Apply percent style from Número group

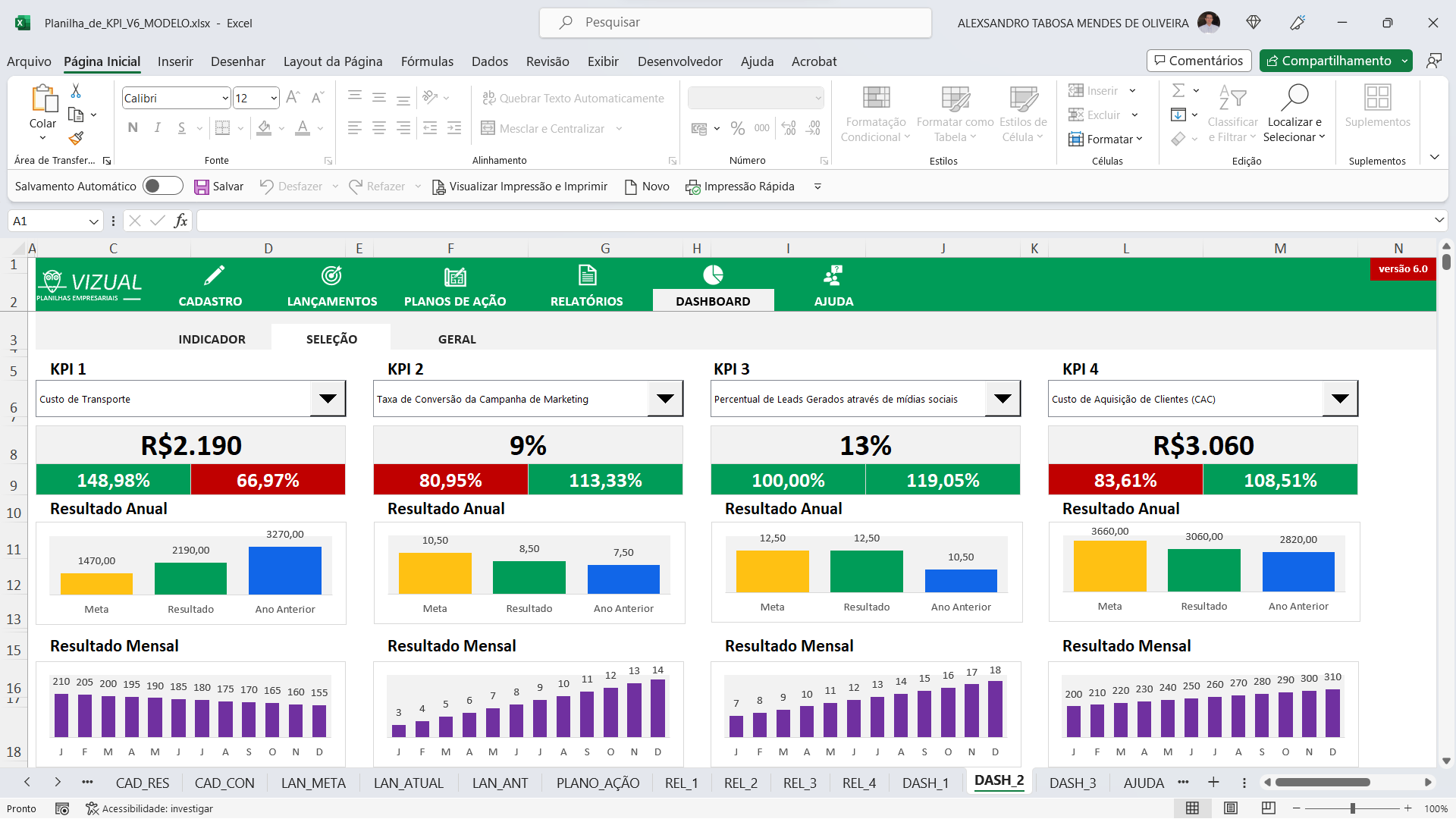(x=737, y=128)
